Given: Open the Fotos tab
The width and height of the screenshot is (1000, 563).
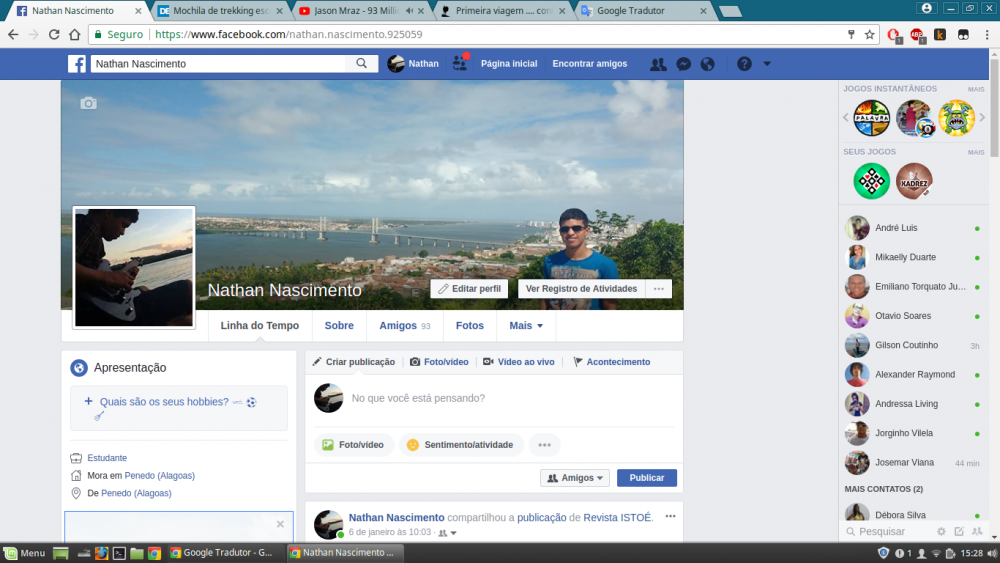Looking at the screenshot, I should [469, 326].
